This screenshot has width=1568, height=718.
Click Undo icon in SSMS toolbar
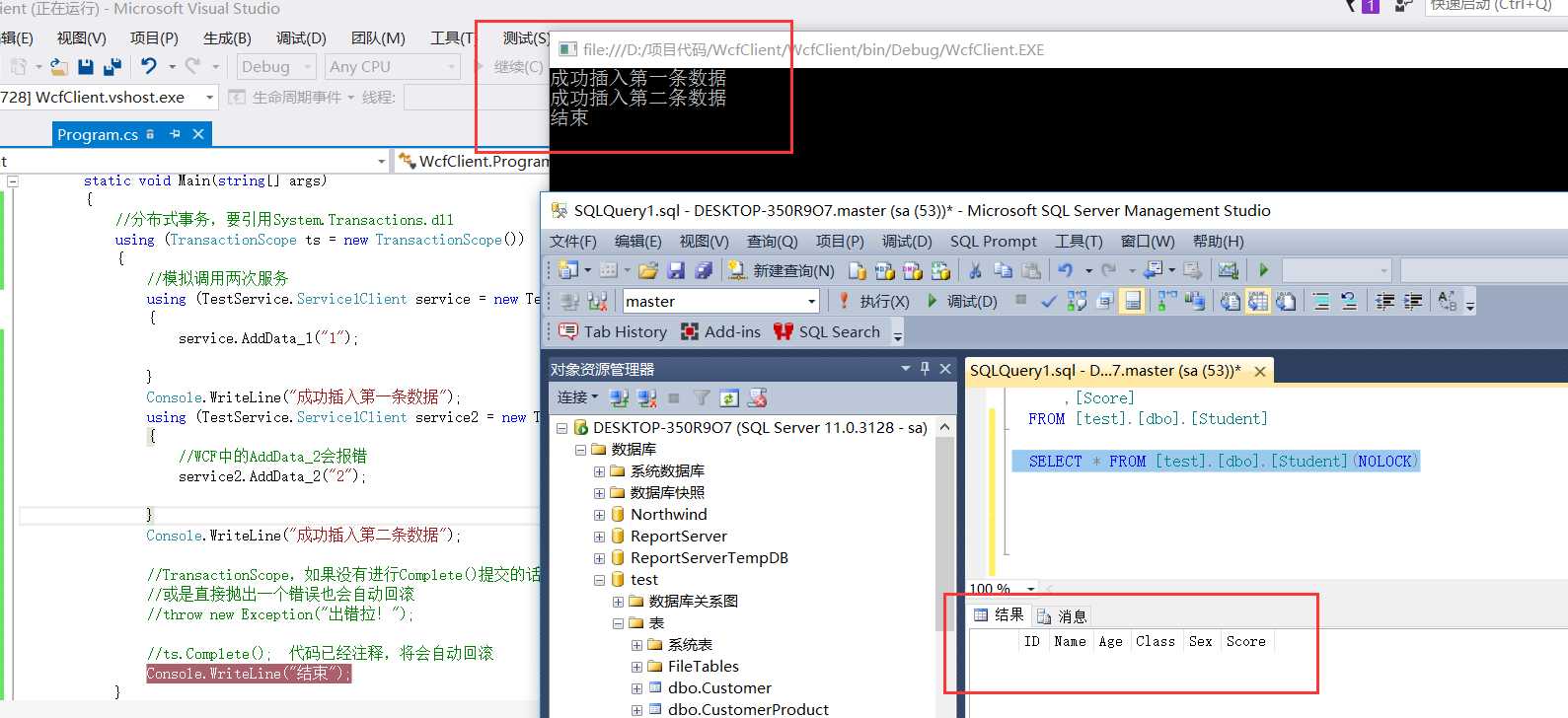(1066, 270)
